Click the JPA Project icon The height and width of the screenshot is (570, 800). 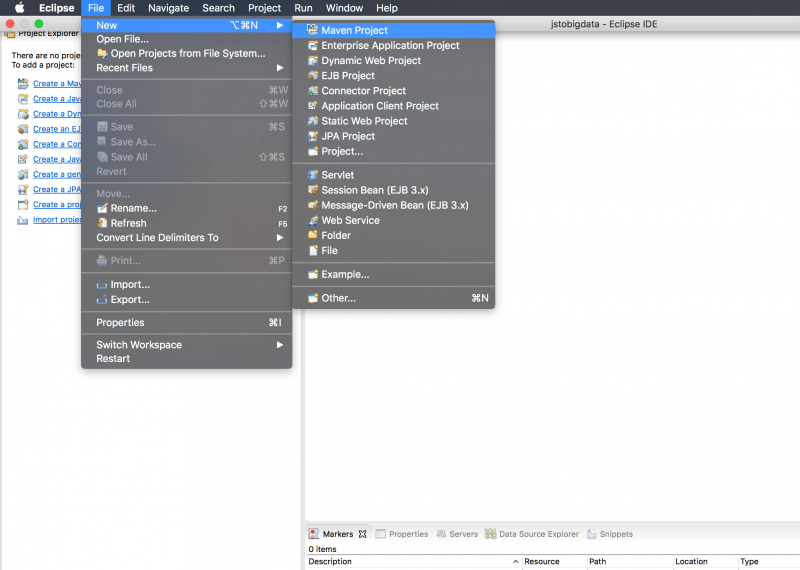pyautogui.click(x=313, y=136)
